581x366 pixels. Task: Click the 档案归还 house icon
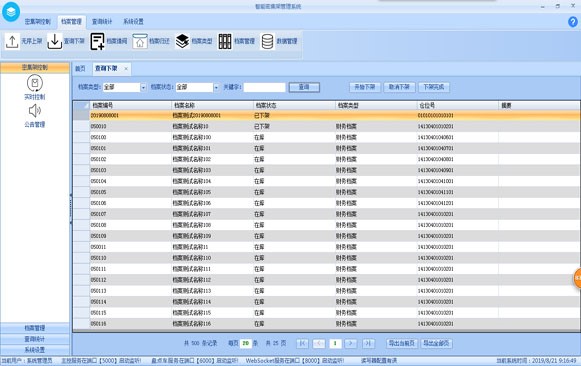click(x=140, y=41)
